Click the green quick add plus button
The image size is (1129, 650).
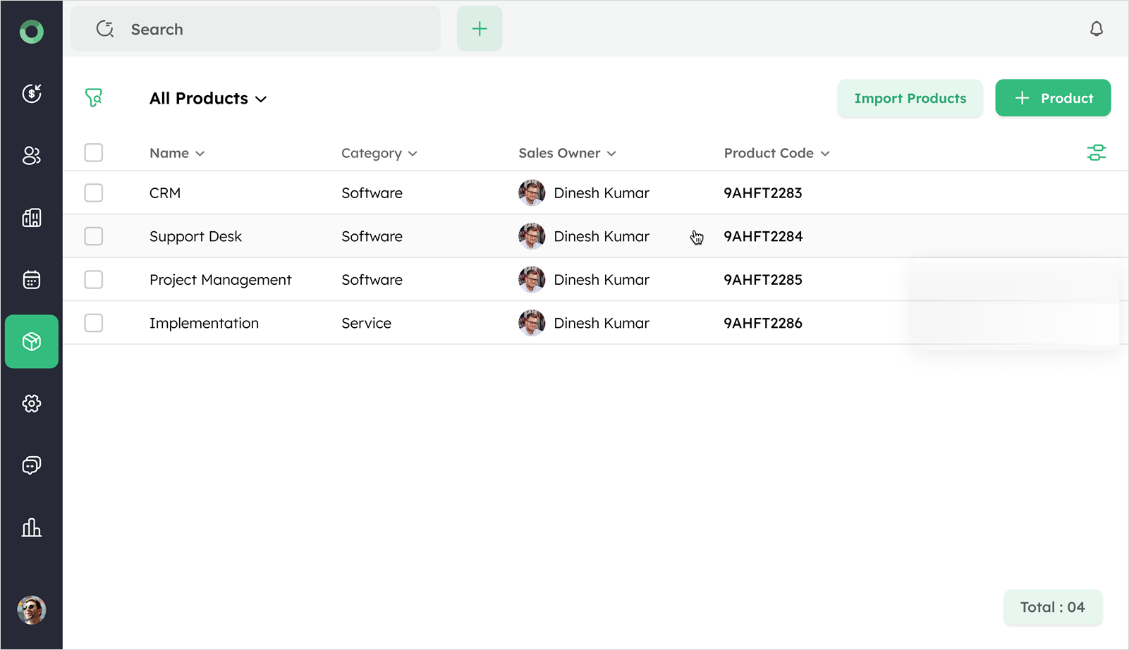pos(480,29)
